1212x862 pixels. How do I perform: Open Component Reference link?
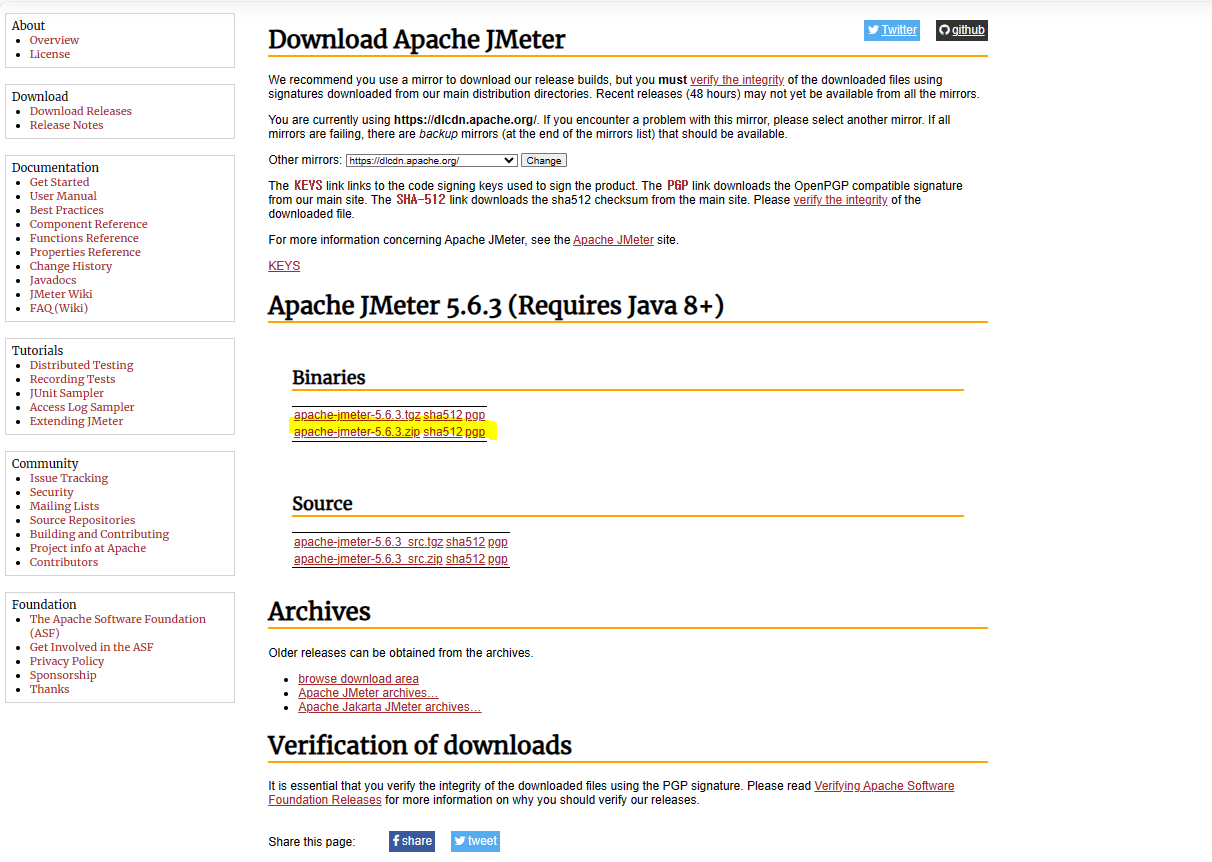(x=88, y=224)
